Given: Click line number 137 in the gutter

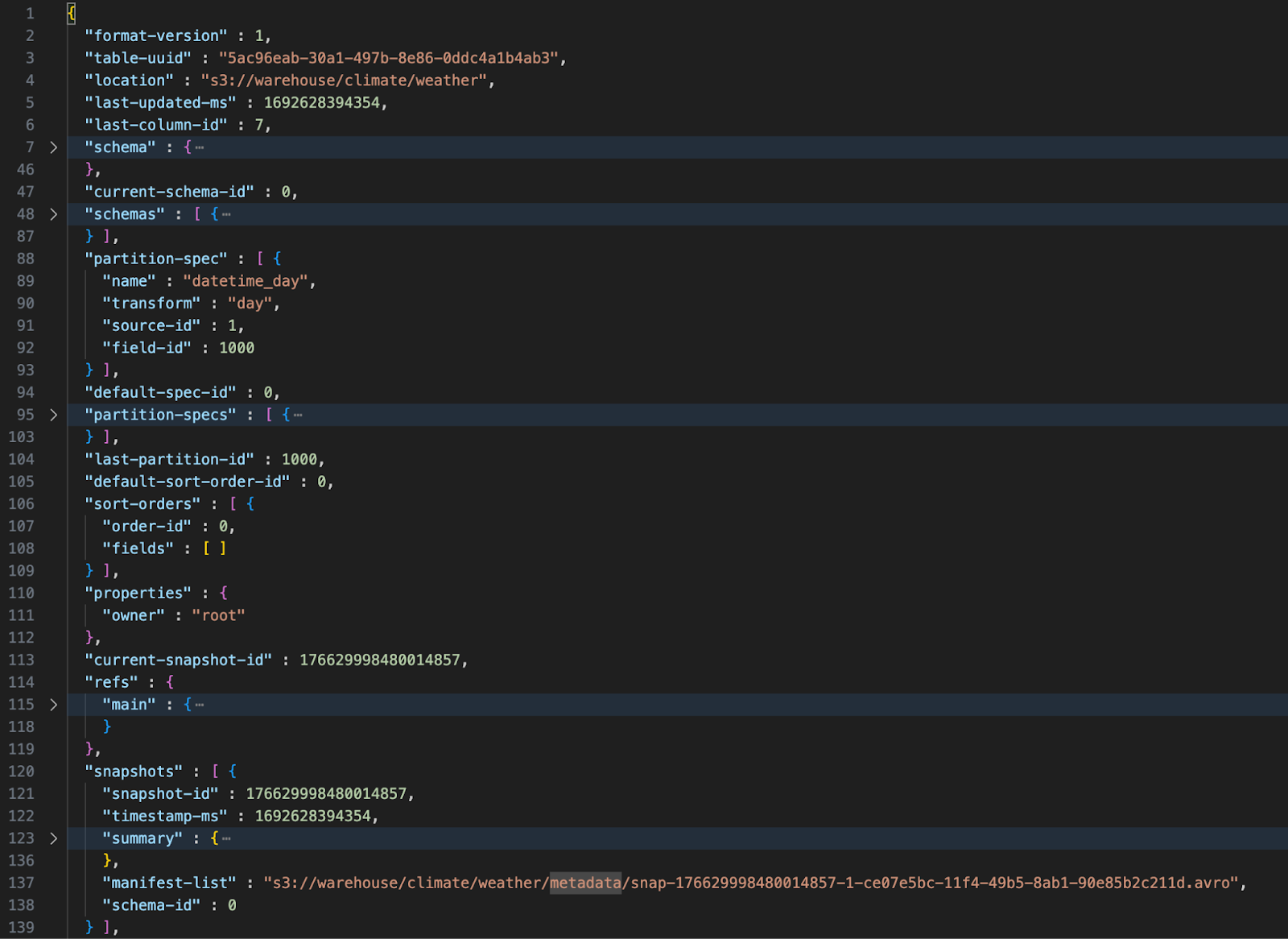Looking at the screenshot, I should pyautogui.click(x=22, y=883).
